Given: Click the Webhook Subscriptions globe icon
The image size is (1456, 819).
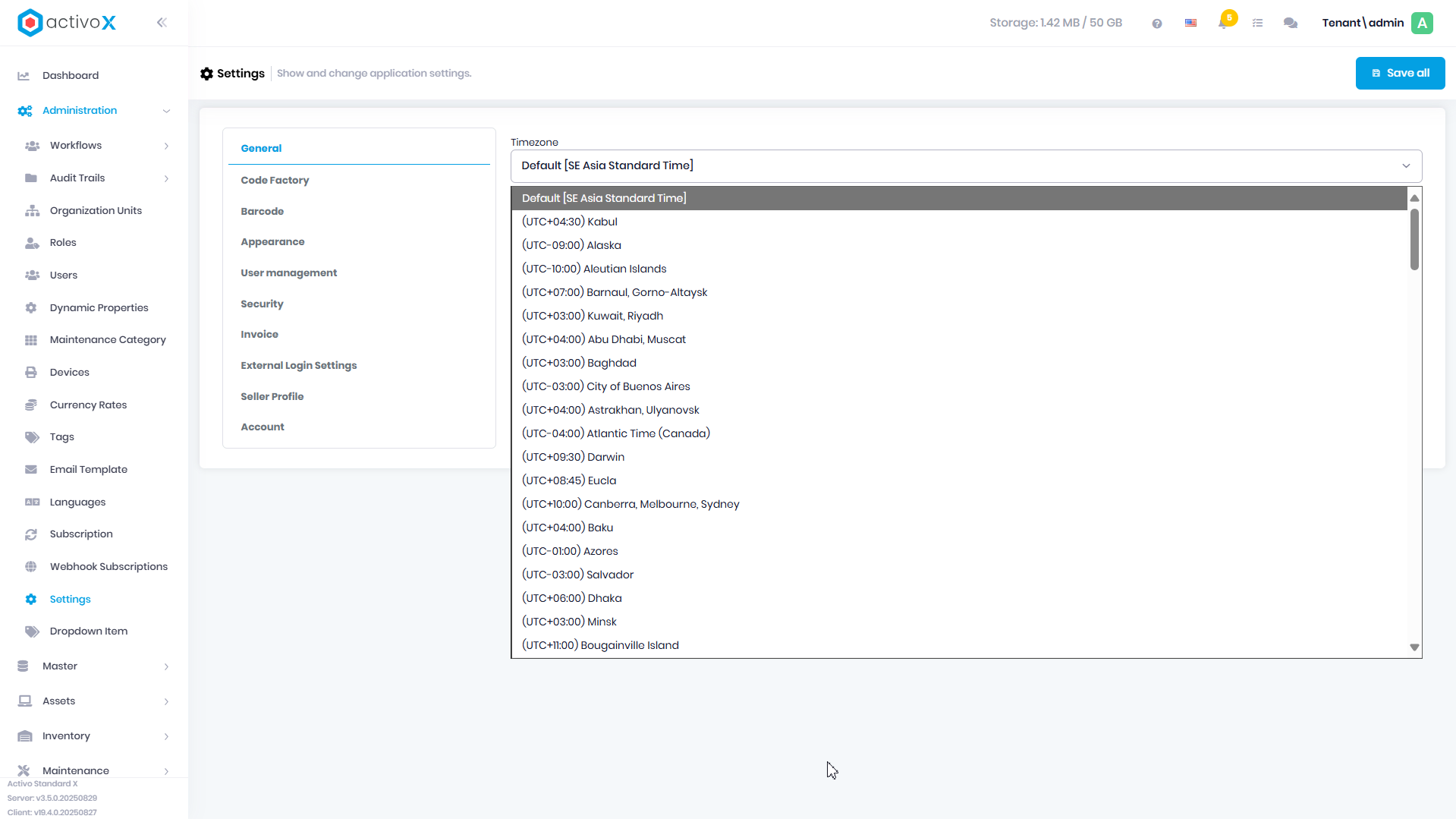Looking at the screenshot, I should click(x=31, y=567).
